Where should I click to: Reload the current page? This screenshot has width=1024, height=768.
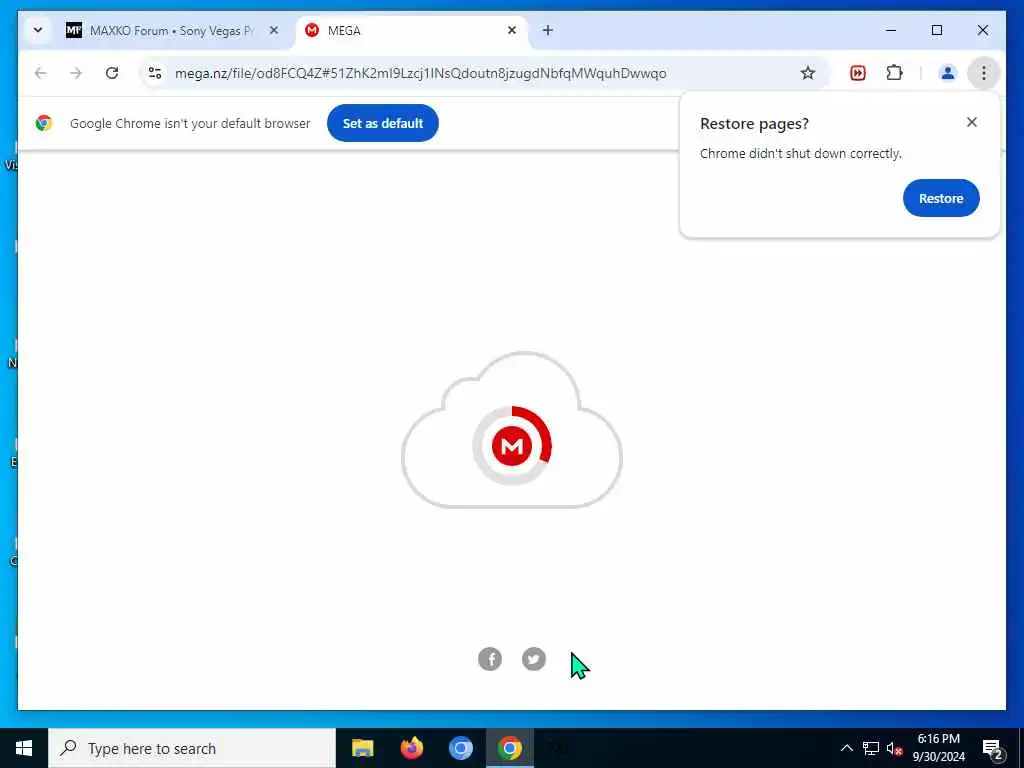point(112,73)
